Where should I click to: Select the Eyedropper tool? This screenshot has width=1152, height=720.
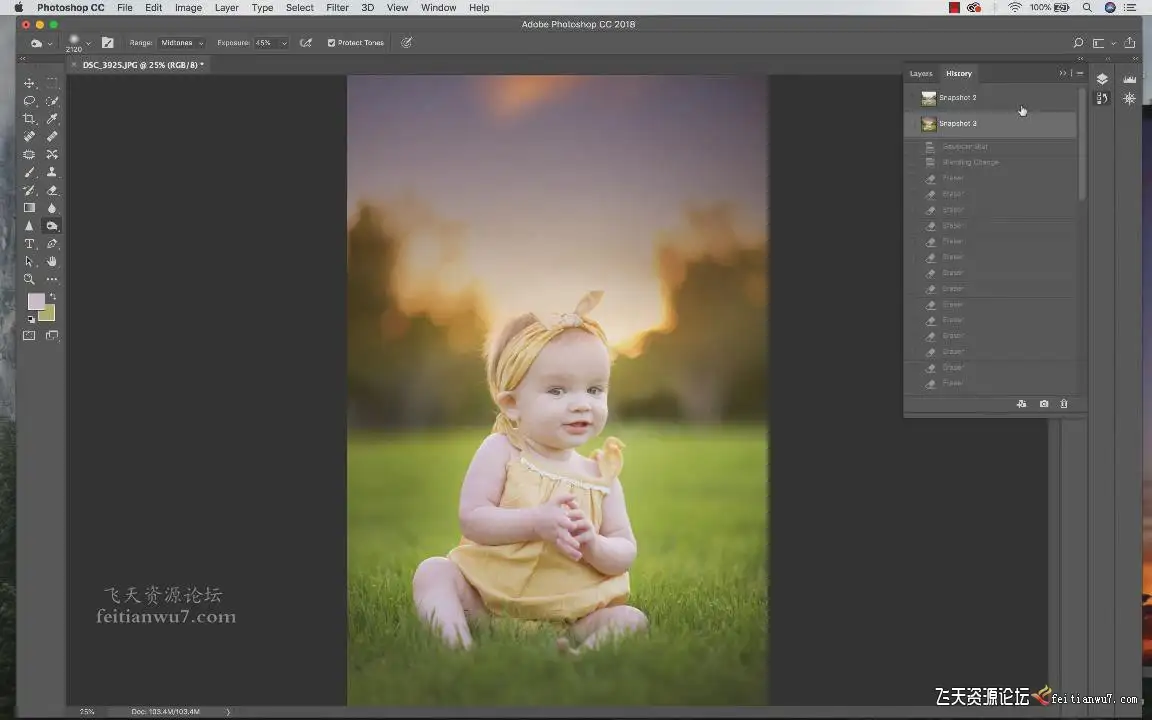click(x=52, y=119)
